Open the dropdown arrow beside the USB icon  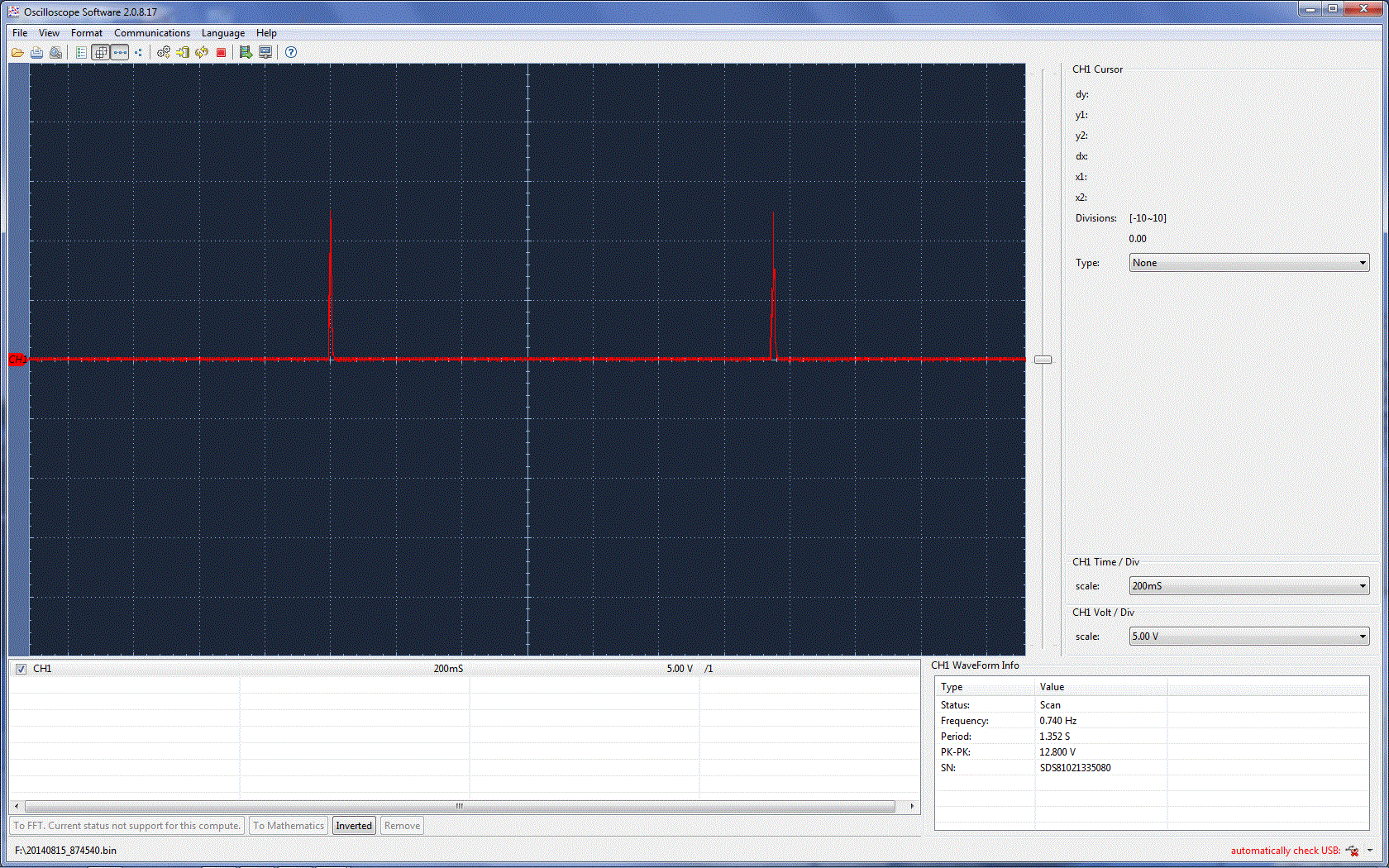point(1370,851)
